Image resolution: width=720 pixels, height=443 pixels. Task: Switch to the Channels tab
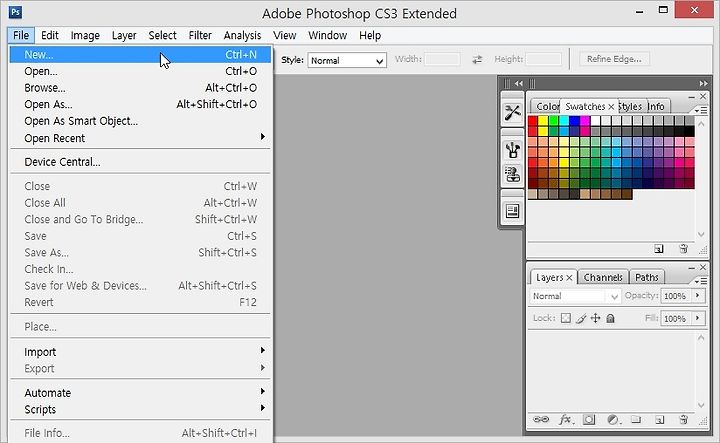tap(603, 277)
